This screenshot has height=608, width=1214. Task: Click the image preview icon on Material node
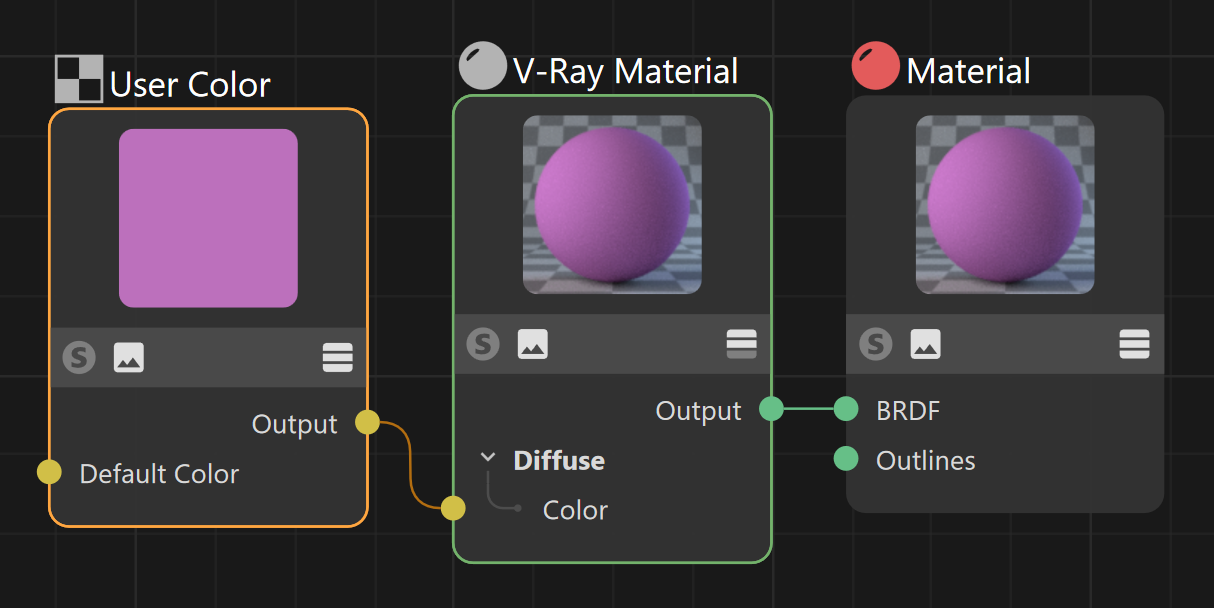[x=925, y=344]
